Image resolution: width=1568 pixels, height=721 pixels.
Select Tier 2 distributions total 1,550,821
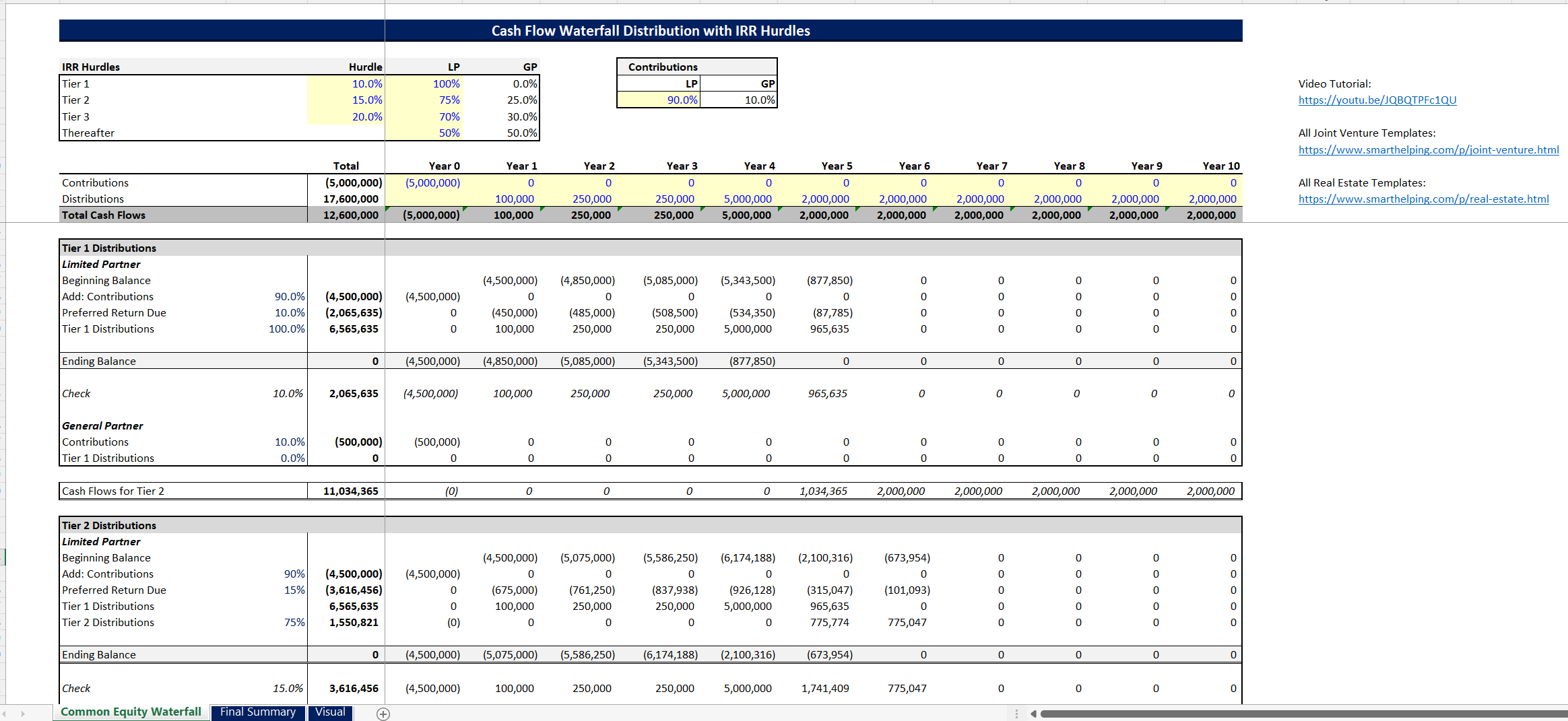point(346,622)
